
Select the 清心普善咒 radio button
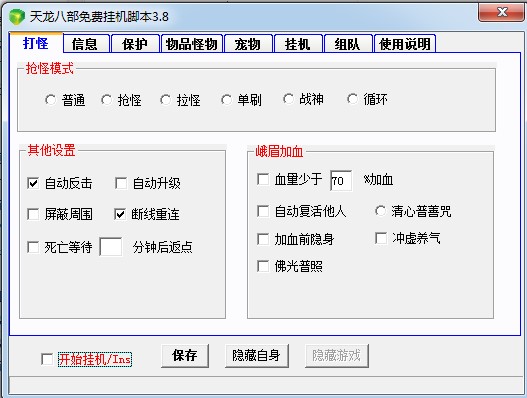point(380,211)
